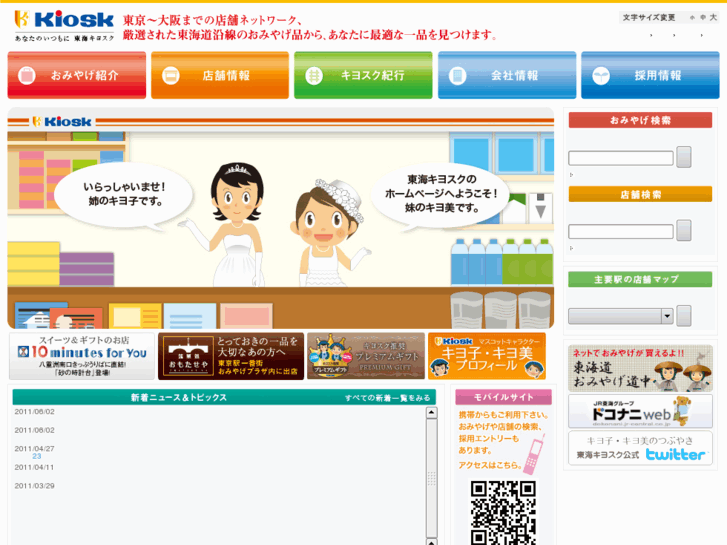Submit the 店舗検索 search button
The width and height of the screenshot is (727, 545).
tap(684, 230)
